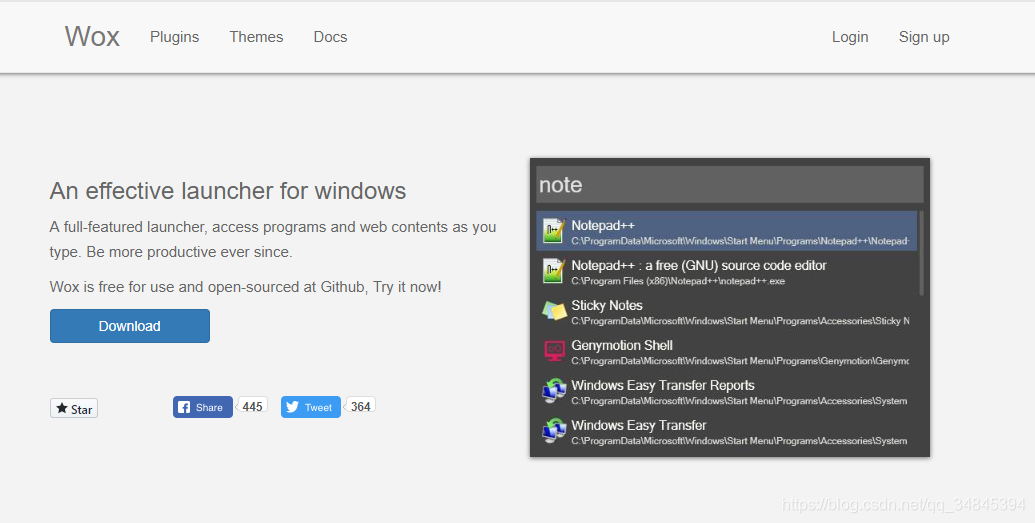This screenshot has width=1035, height=523.
Task: Click the launcher search field showing note
Action: 729,184
